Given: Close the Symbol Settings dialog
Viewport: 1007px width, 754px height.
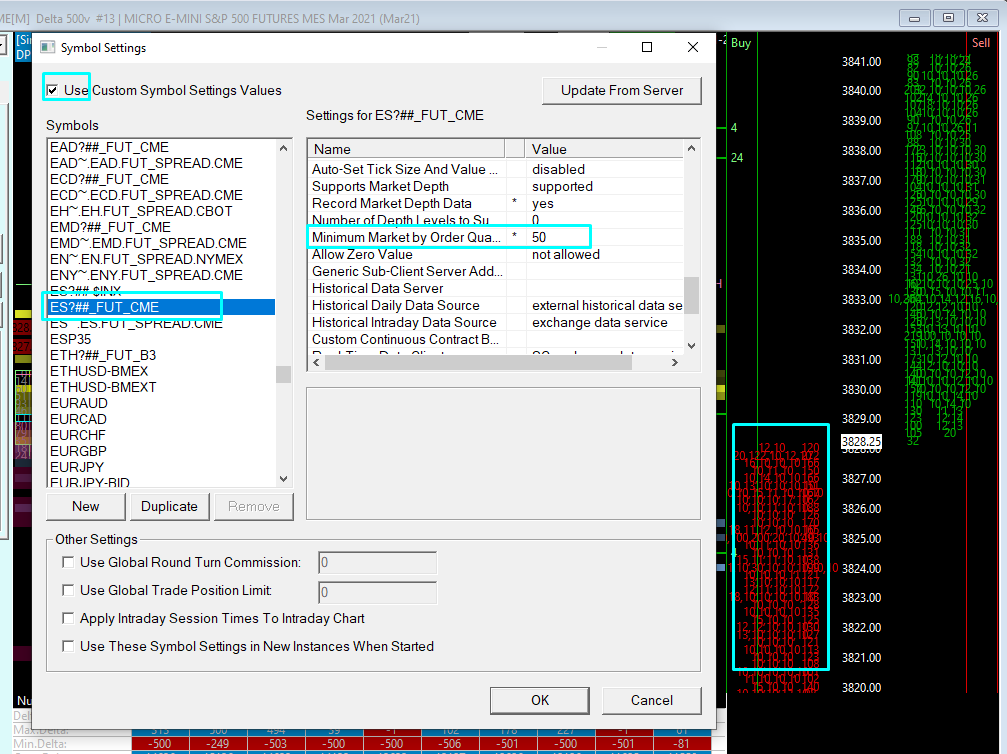Looking at the screenshot, I should 692,47.
